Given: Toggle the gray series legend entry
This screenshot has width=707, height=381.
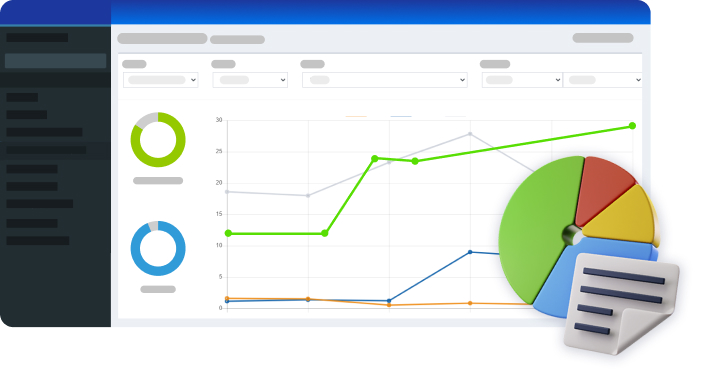Looking at the screenshot, I should pyautogui.click(x=455, y=116).
